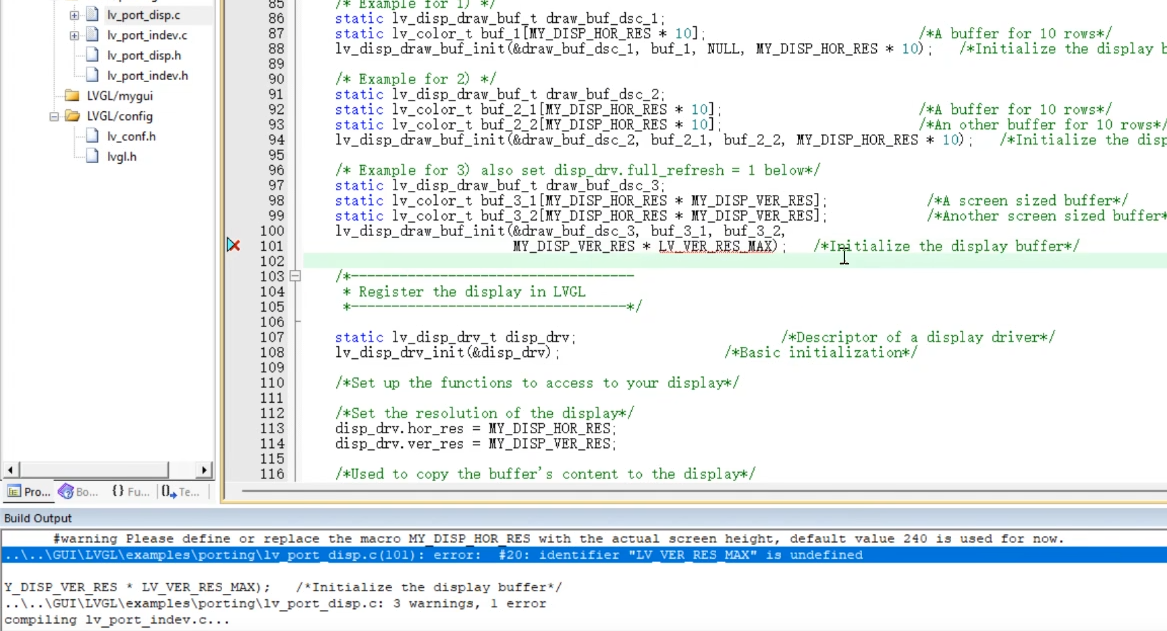Select the LV_VER_RES_MAX undefined error line
Viewport: 1167px width, 631px height.
pyautogui.click(x=584, y=555)
